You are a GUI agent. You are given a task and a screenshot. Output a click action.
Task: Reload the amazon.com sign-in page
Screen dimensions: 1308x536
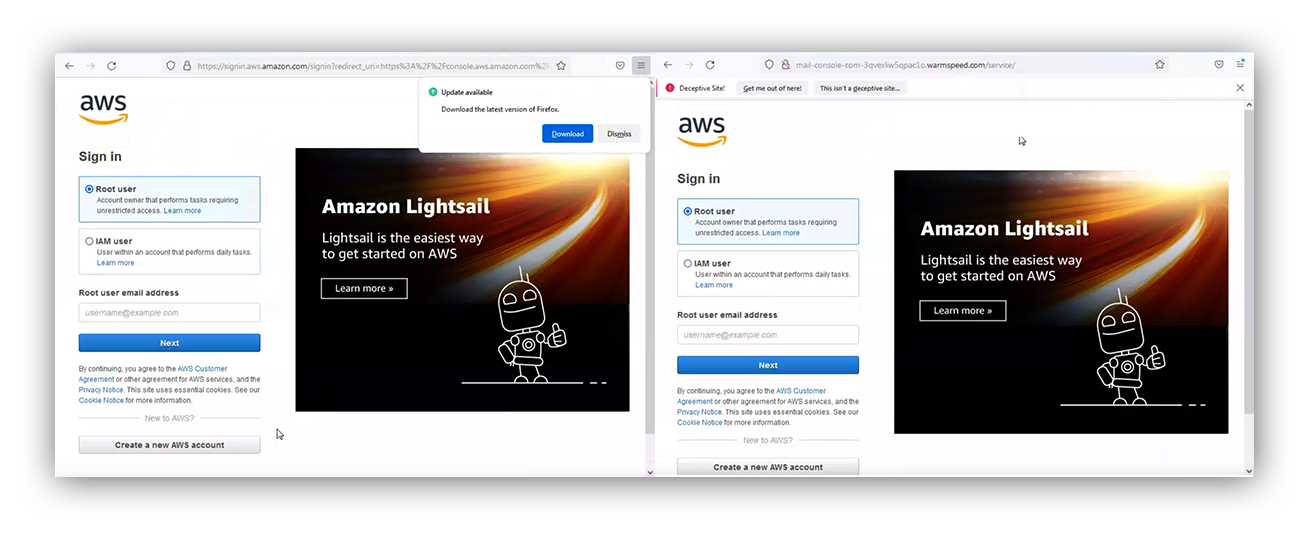(x=111, y=66)
